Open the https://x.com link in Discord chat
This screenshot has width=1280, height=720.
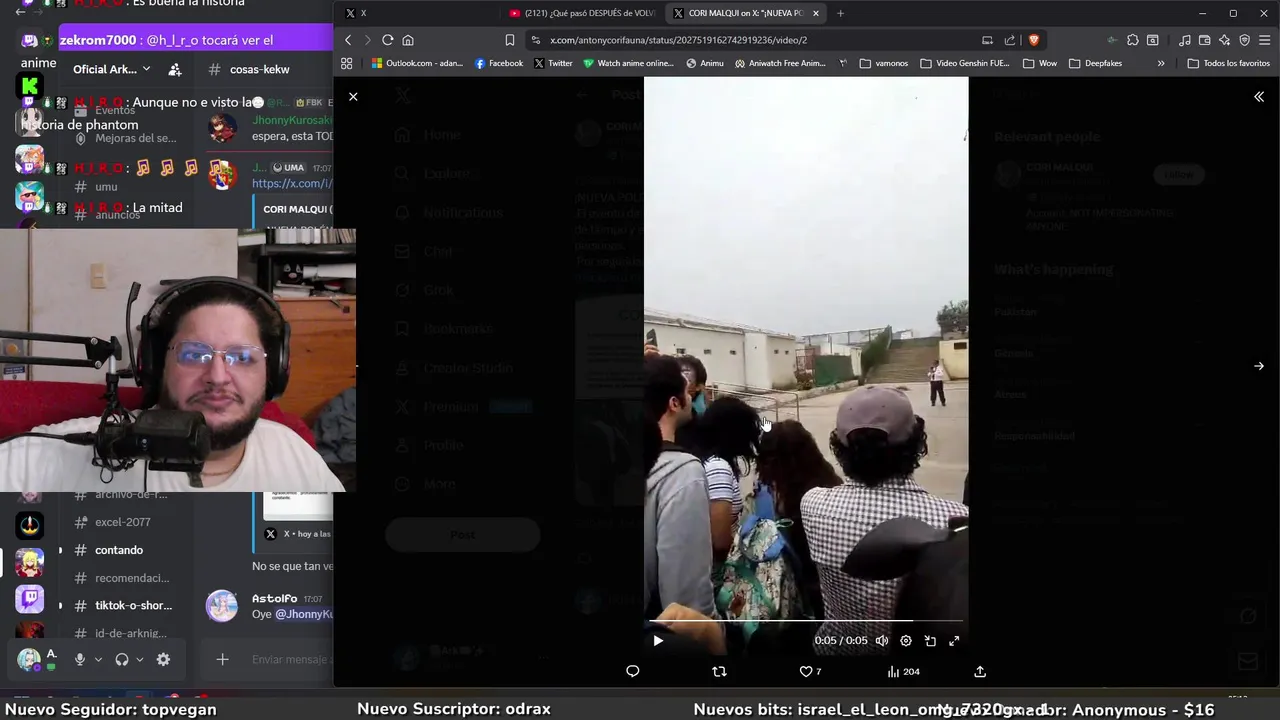tap(291, 184)
